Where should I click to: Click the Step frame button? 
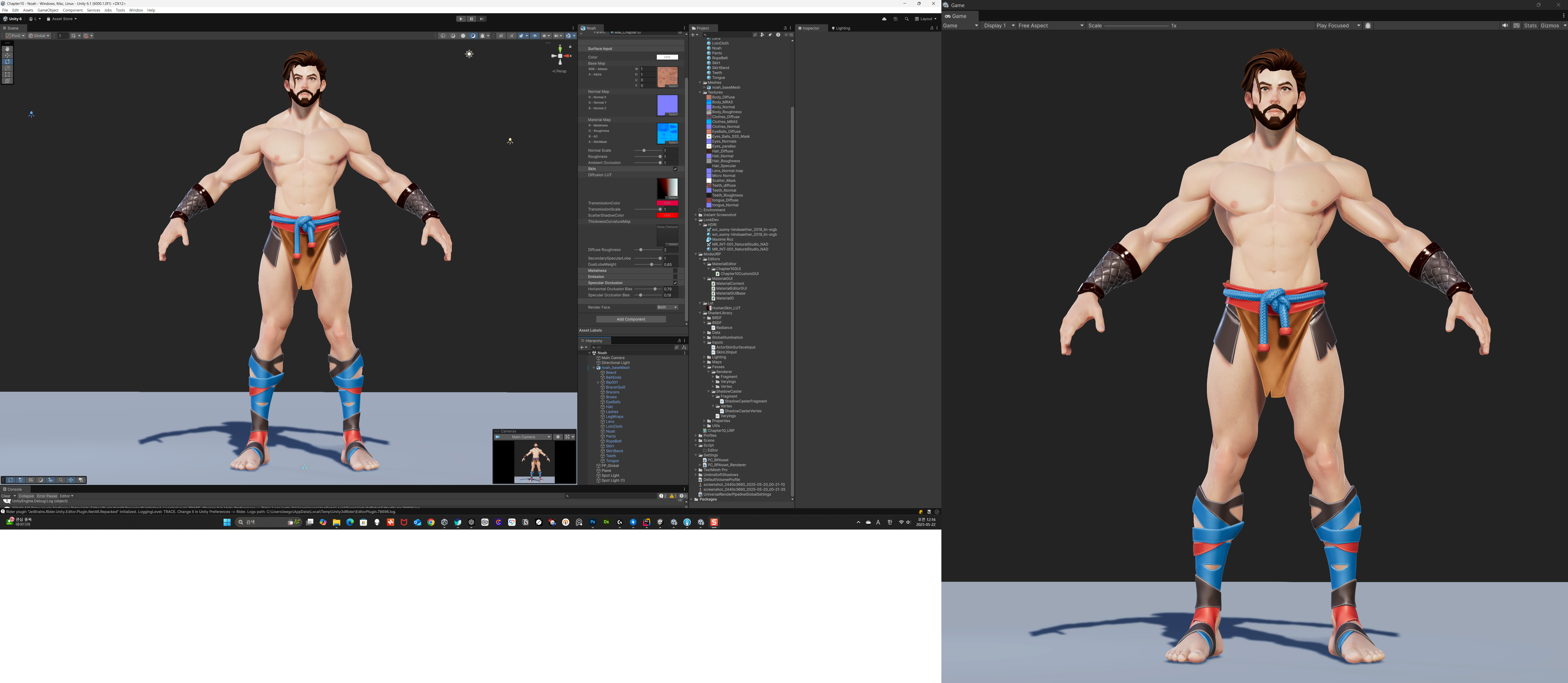(481, 19)
